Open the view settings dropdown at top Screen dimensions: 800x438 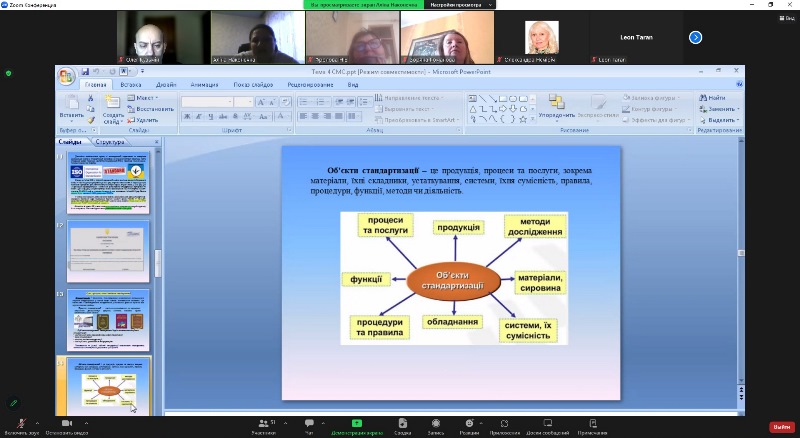461,5
